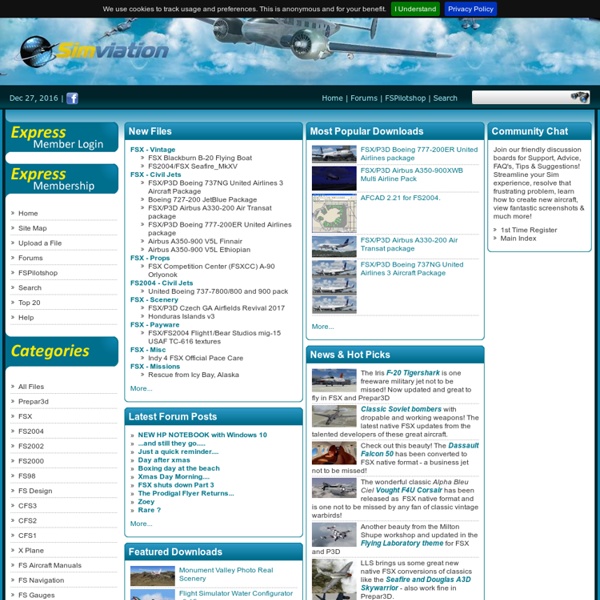This screenshot has width=600, height=600.
Task: Open The Prodigal Flyer Returns post
Action: (x=186, y=494)
